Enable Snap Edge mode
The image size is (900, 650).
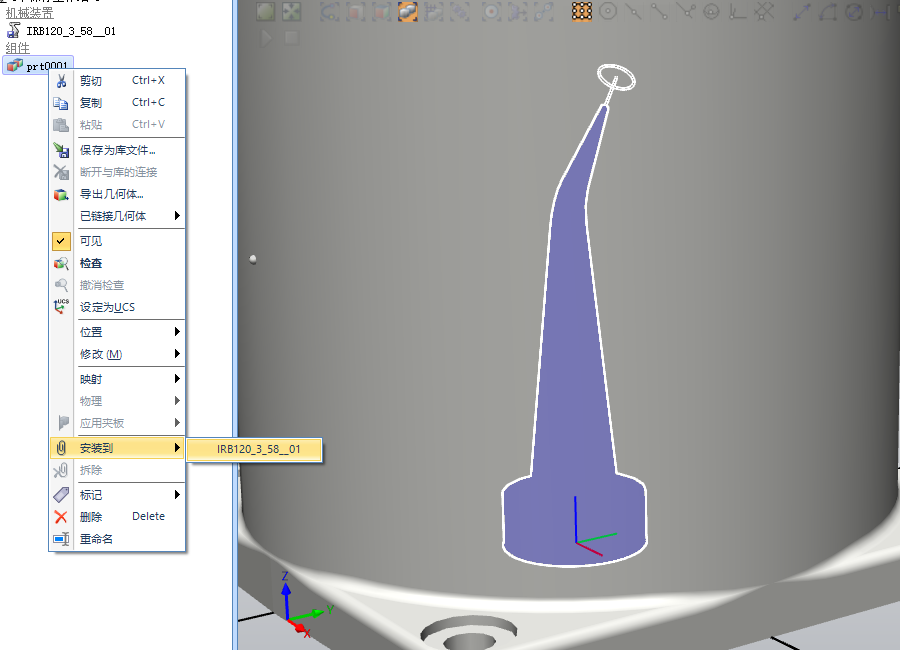(x=685, y=11)
